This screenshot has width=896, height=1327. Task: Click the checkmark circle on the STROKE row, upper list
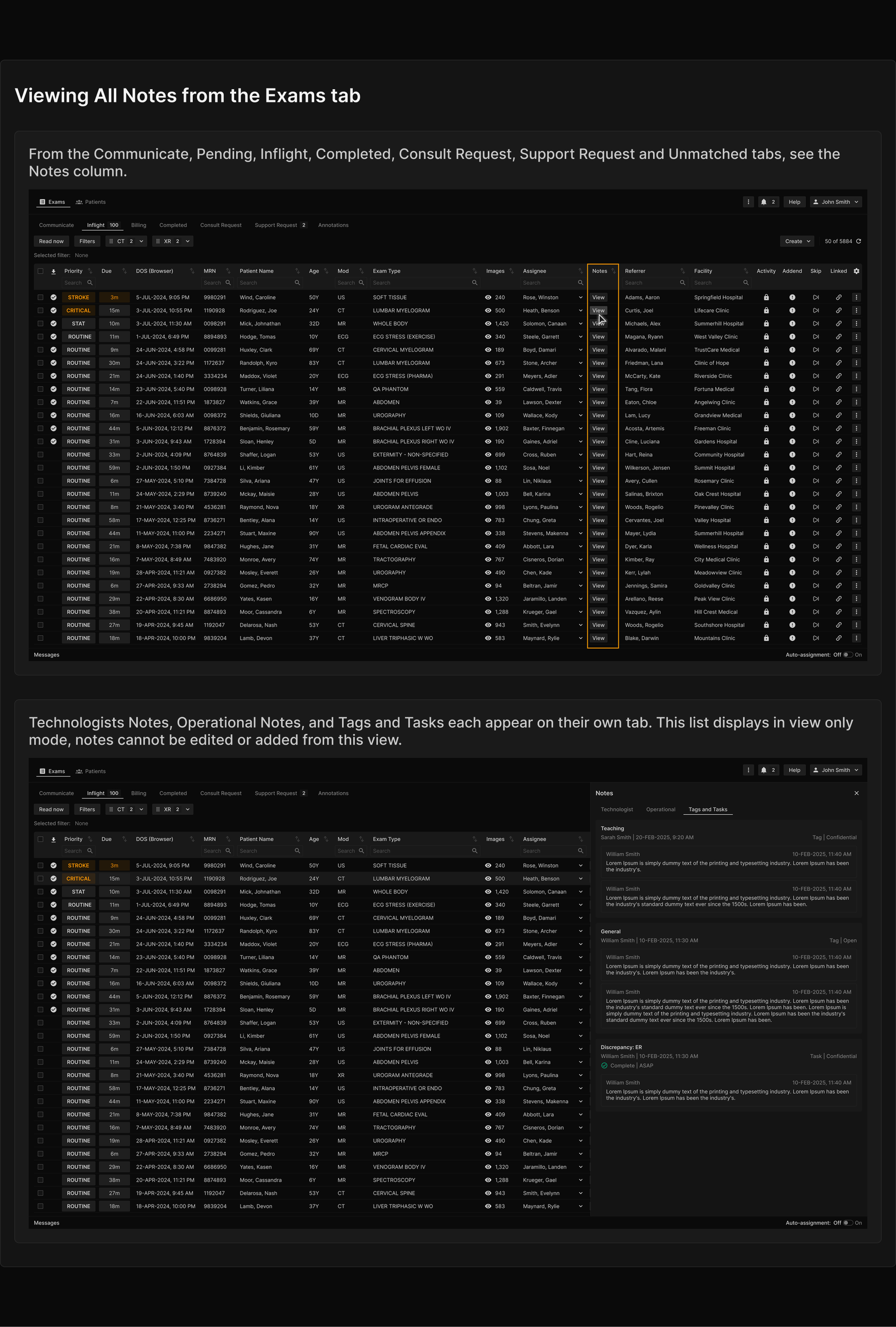54,297
